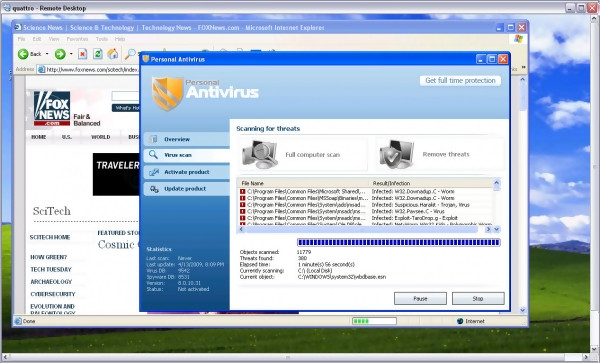Click the Update product sidebar icon
This screenshot has width=600, height=363.
tap(154, 189)
